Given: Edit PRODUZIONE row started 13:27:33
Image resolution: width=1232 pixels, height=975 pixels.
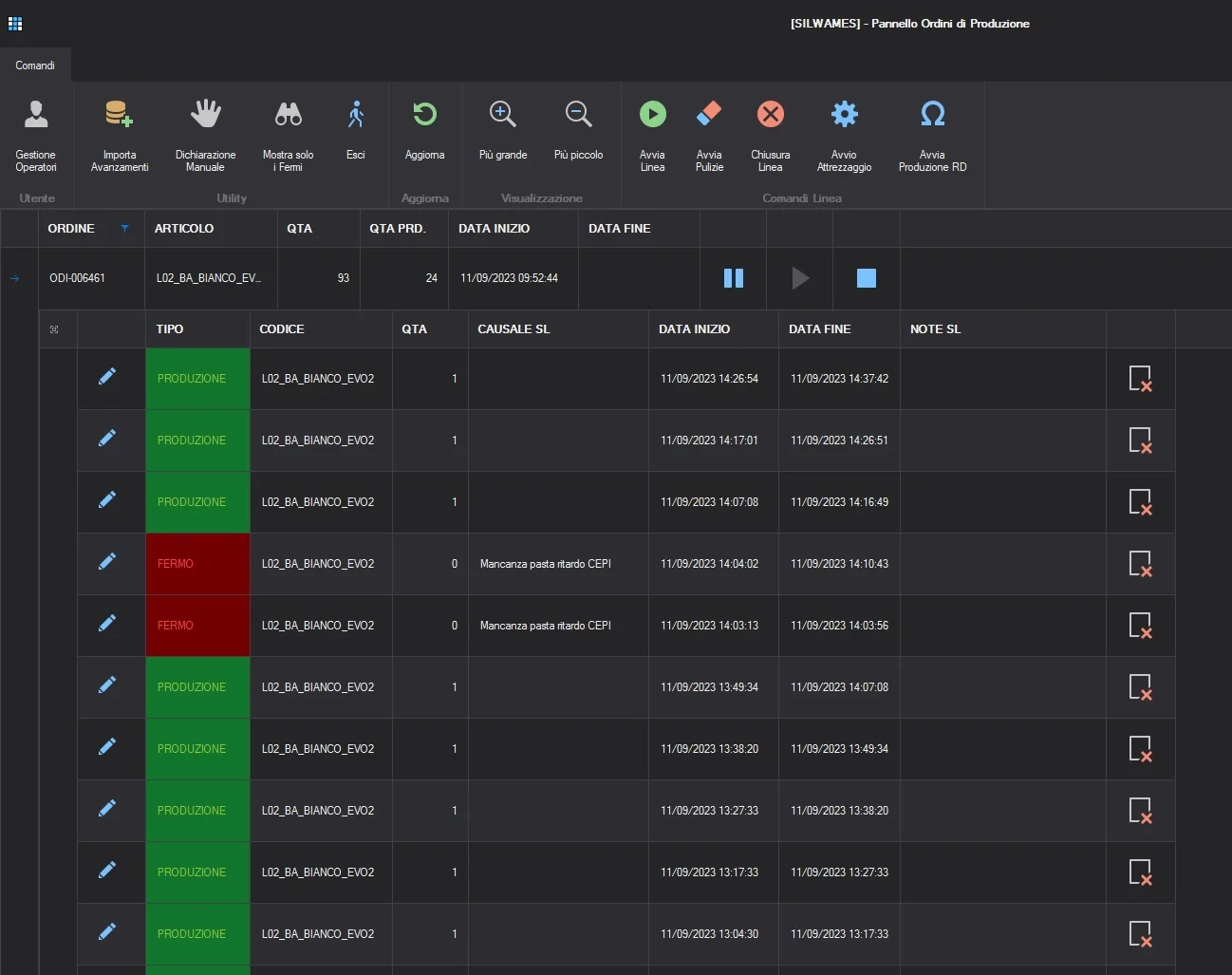Looking at the screenshot, I should click(x=107, y=809).
